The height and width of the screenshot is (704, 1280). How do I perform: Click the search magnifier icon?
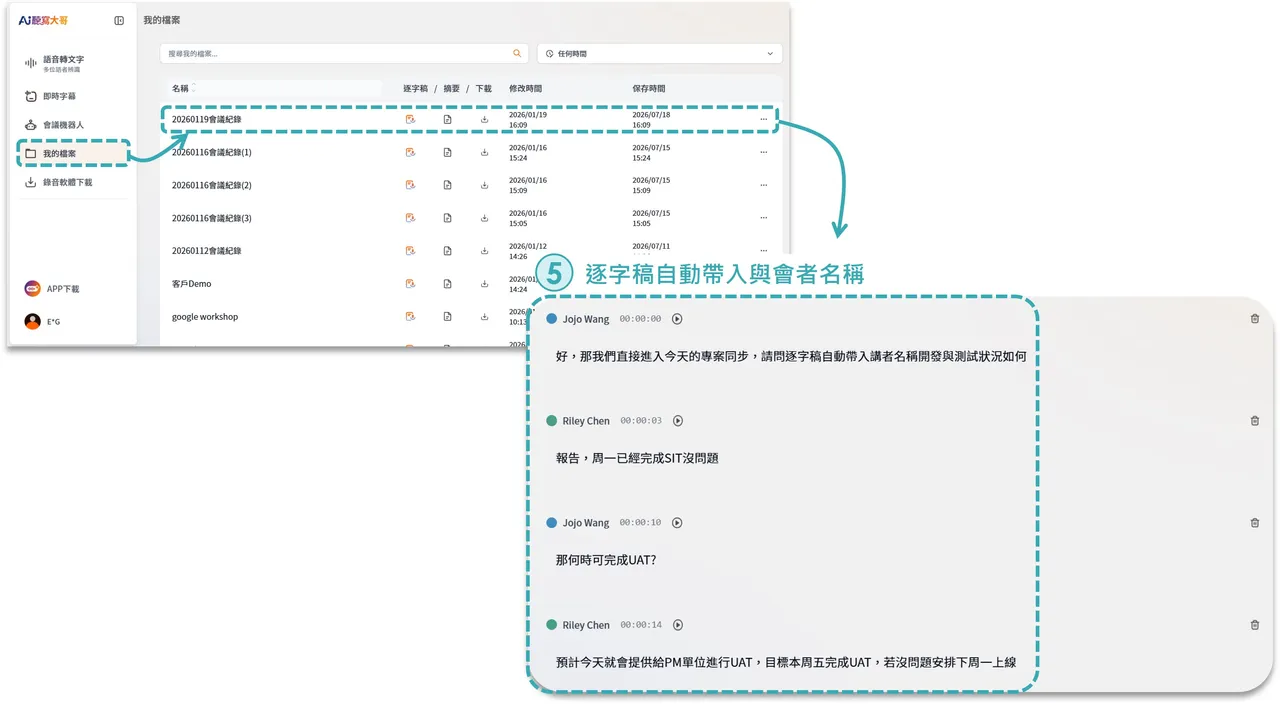(518, 52)
